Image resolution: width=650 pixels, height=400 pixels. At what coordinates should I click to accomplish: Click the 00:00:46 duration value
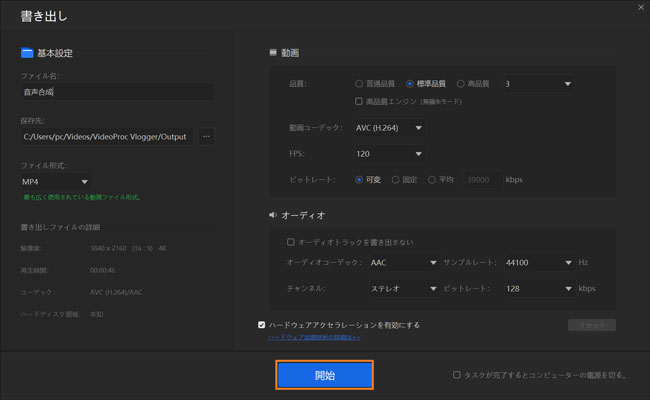click(102, 270)
